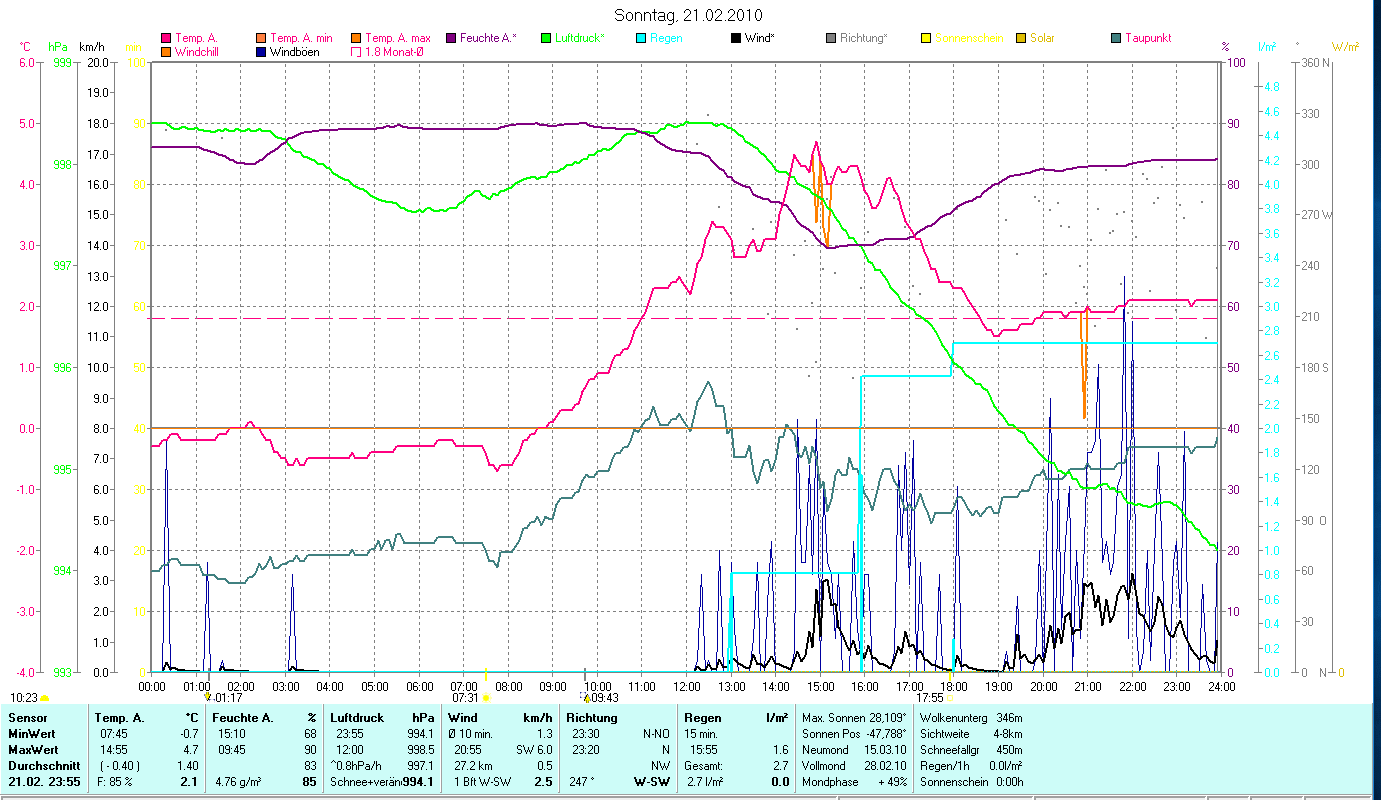Click the black Wind legend square

coord(736,38)
